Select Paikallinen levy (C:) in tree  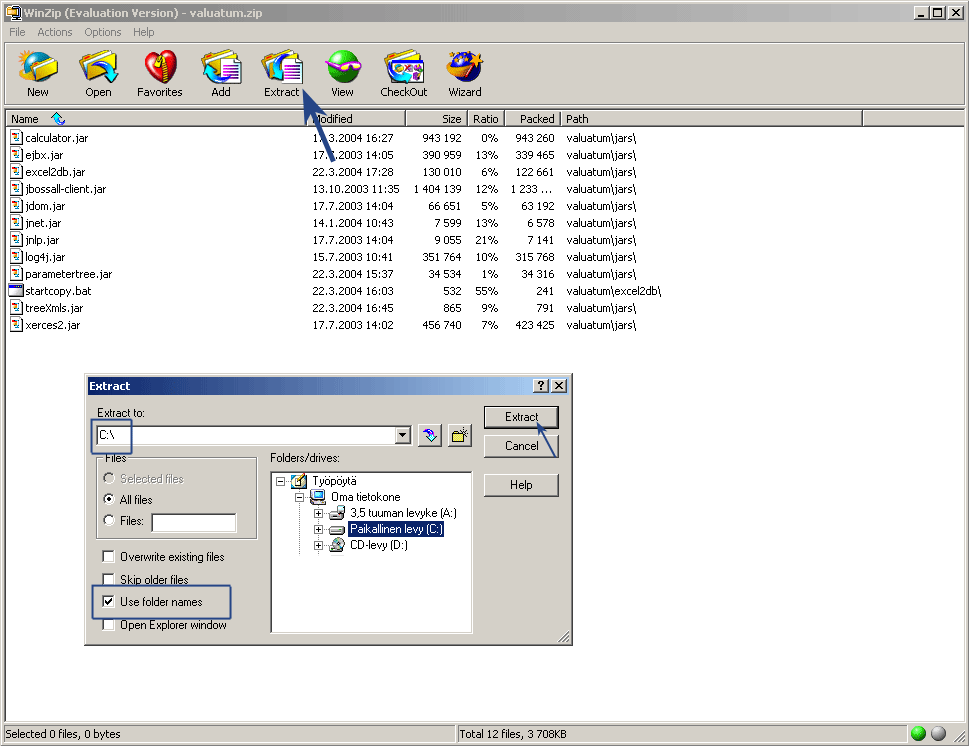coord(396,529)
